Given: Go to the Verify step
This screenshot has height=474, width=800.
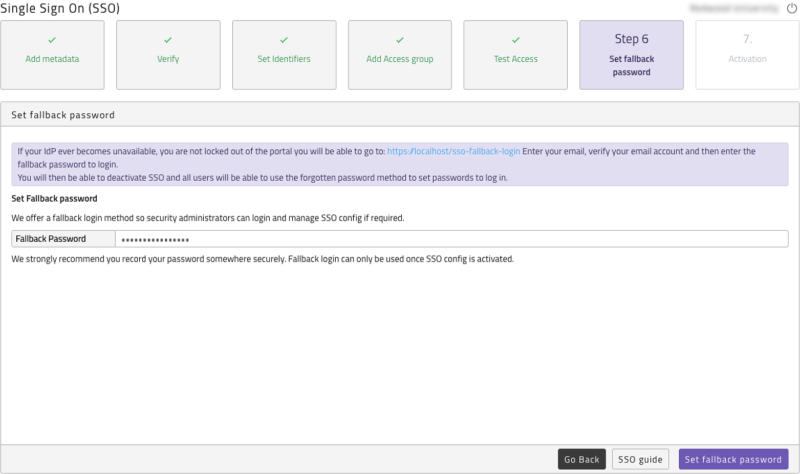Looking at the screenshot, I should coord(168,59).
